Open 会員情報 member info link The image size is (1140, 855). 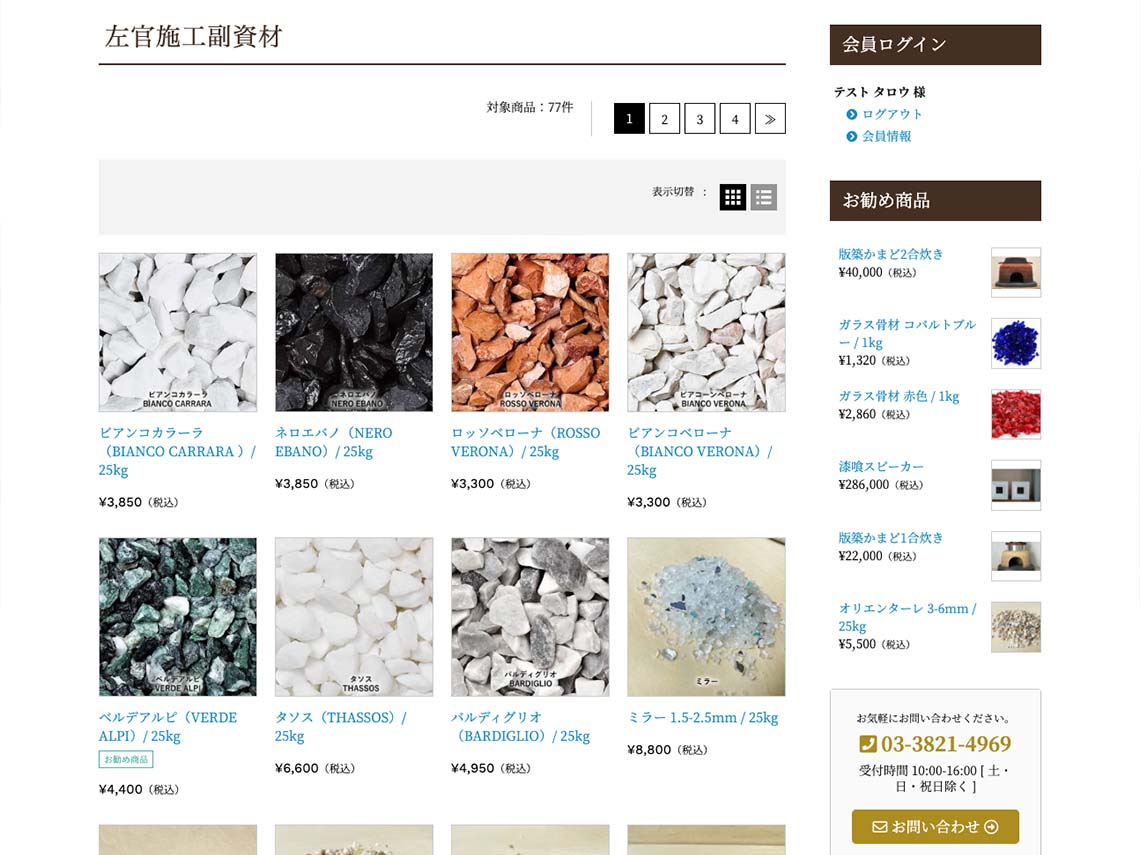[886, 136]
